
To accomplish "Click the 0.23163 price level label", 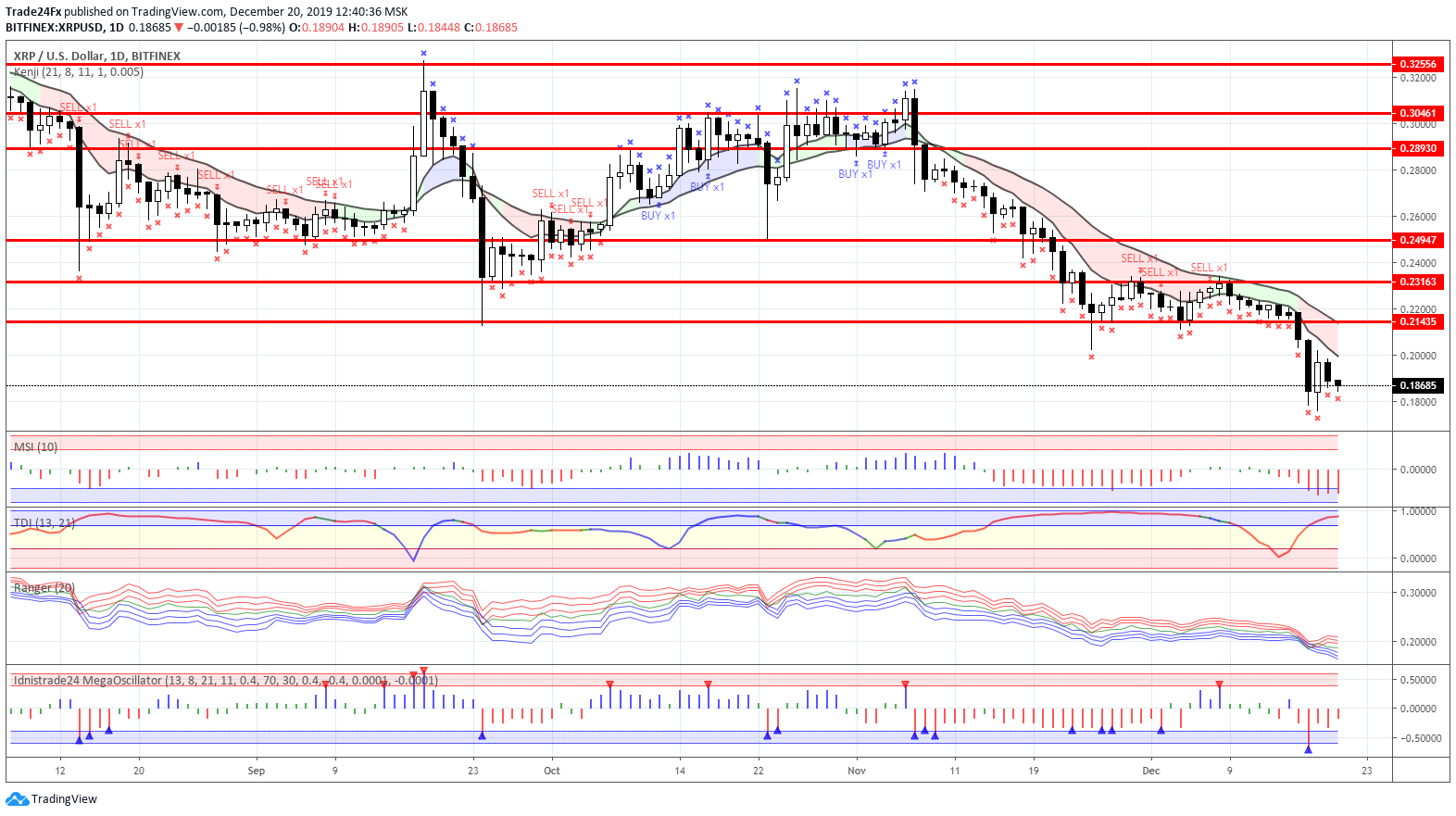I will pos(1418,282).
